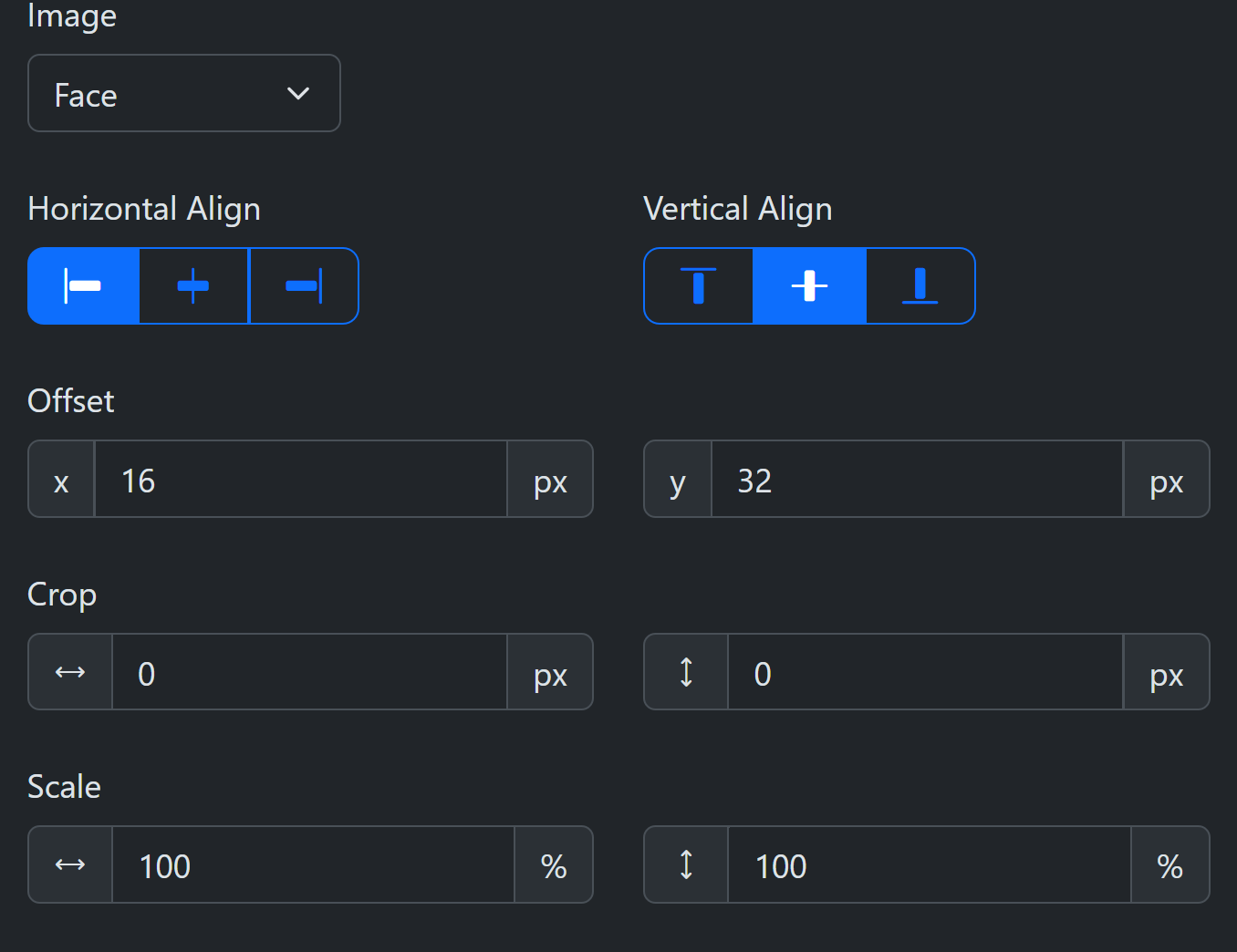
Task: Click horizontal crop arrow icon
Action: coord(70,673)
